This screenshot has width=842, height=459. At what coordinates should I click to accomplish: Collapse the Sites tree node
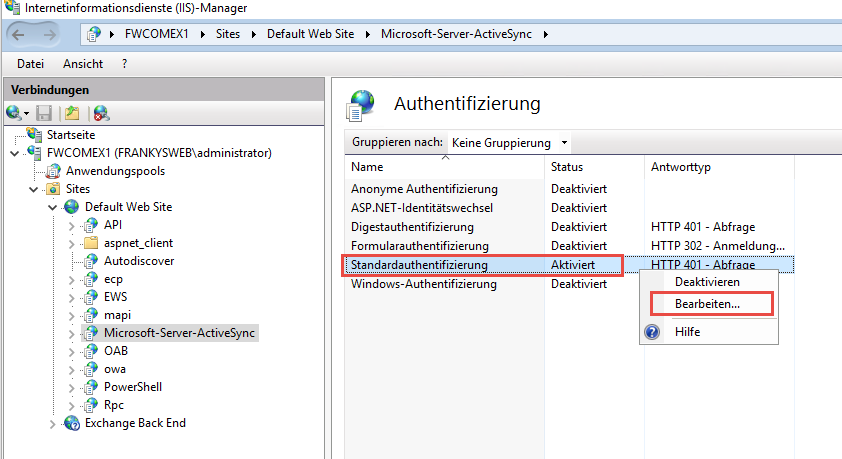[x=34, y=189]
